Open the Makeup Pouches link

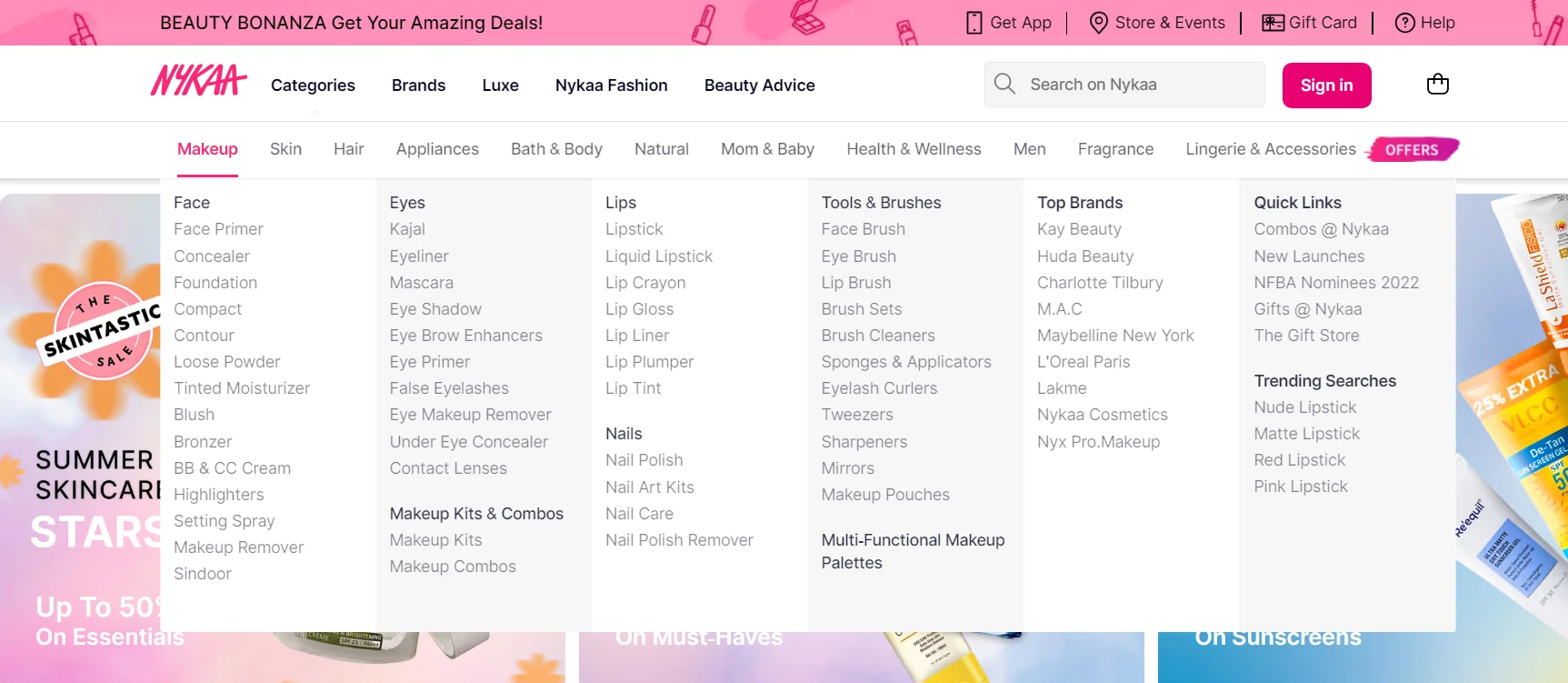pyautogui.click(x=885, y=495)
